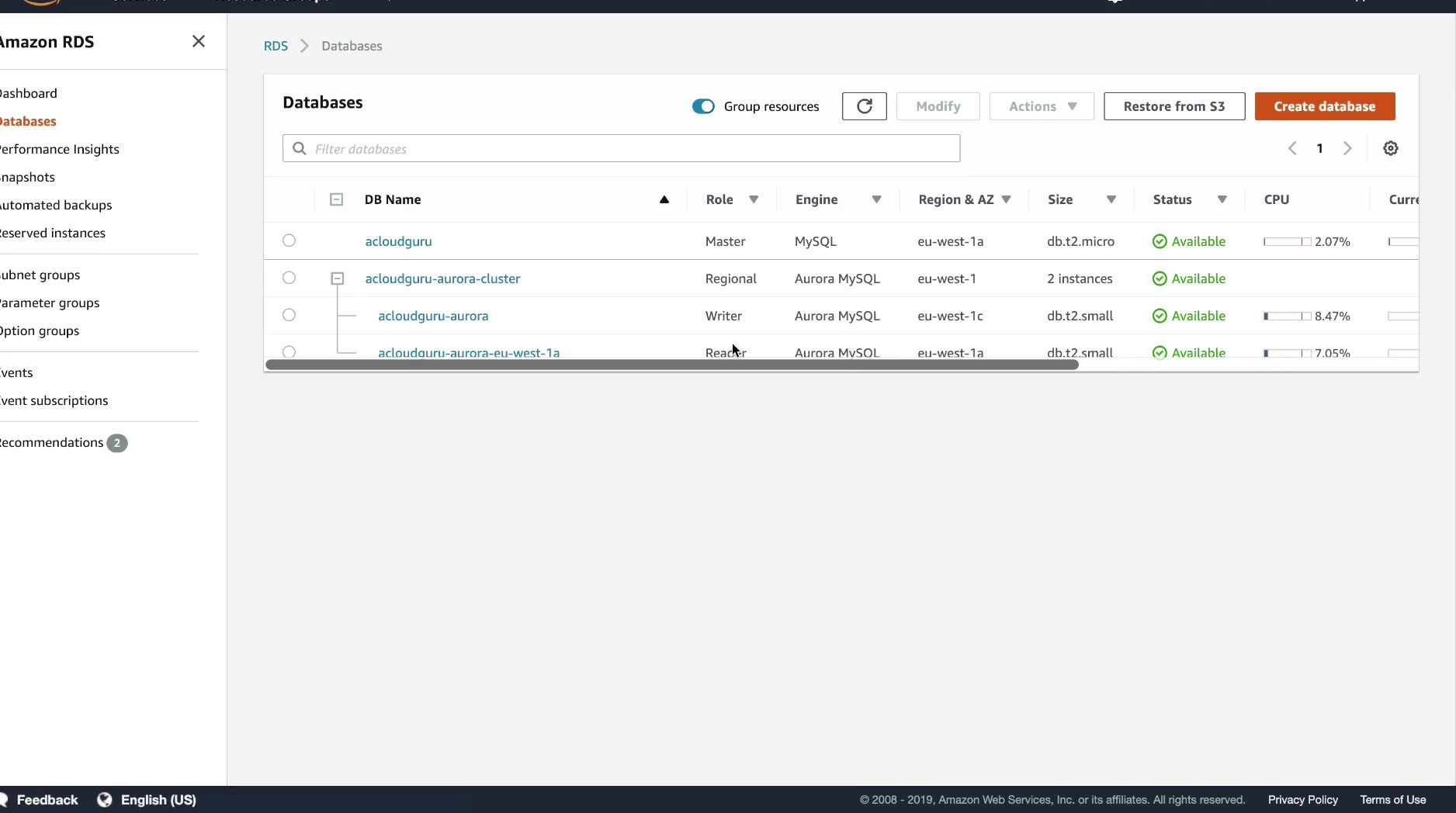Open Recommendations in the sidebar
1456x813 pixels.
[x=52, y=442]
